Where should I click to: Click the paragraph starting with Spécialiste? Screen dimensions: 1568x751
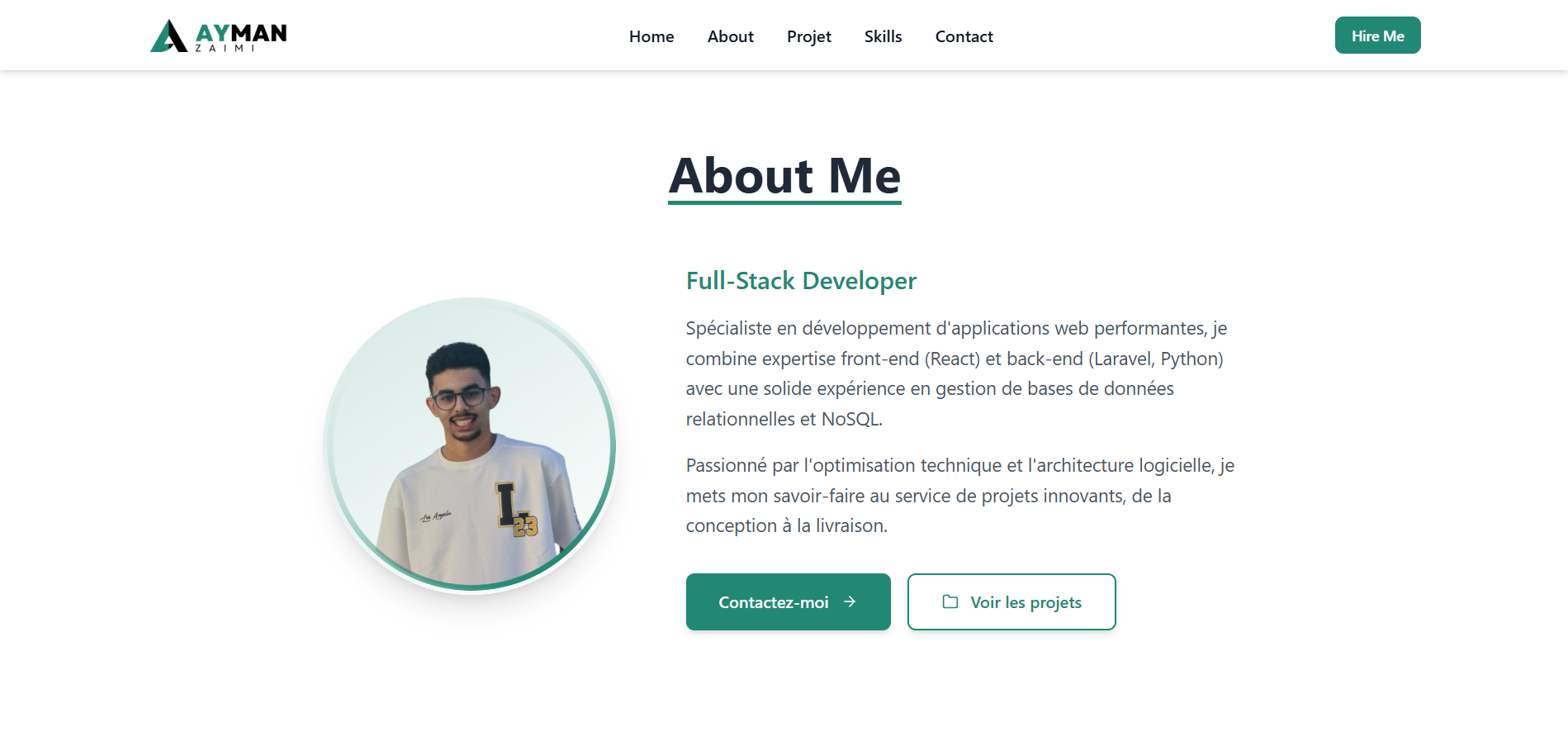[958, 373]
